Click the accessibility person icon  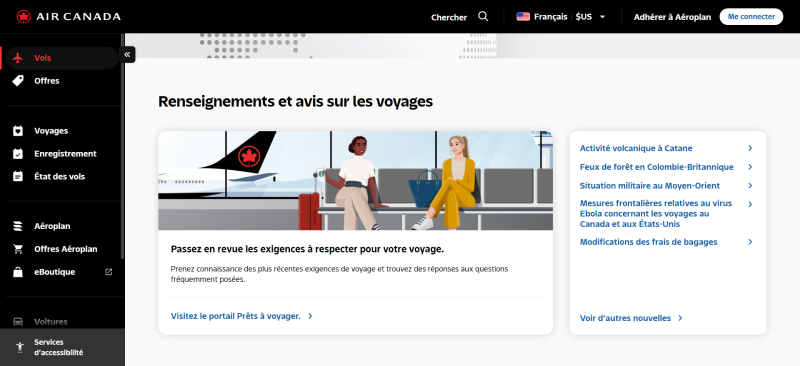[x=20, y=347]
